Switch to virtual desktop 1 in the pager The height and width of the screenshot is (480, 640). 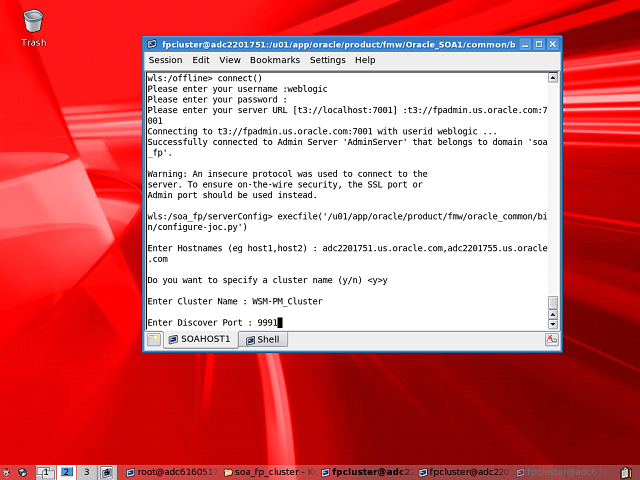(45, 472)
